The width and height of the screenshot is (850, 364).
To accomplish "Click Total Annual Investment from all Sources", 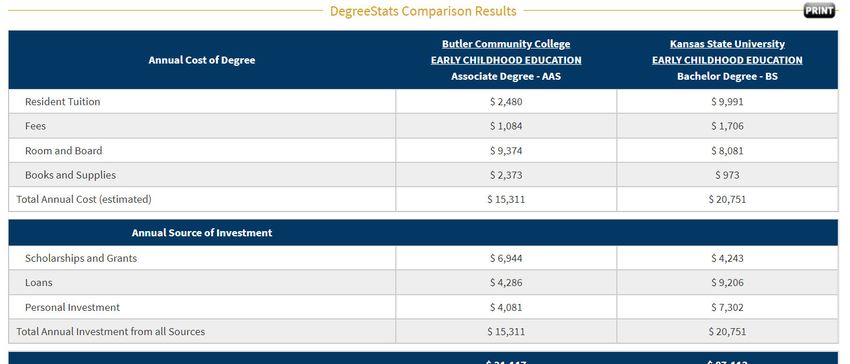I will (111, 331).
